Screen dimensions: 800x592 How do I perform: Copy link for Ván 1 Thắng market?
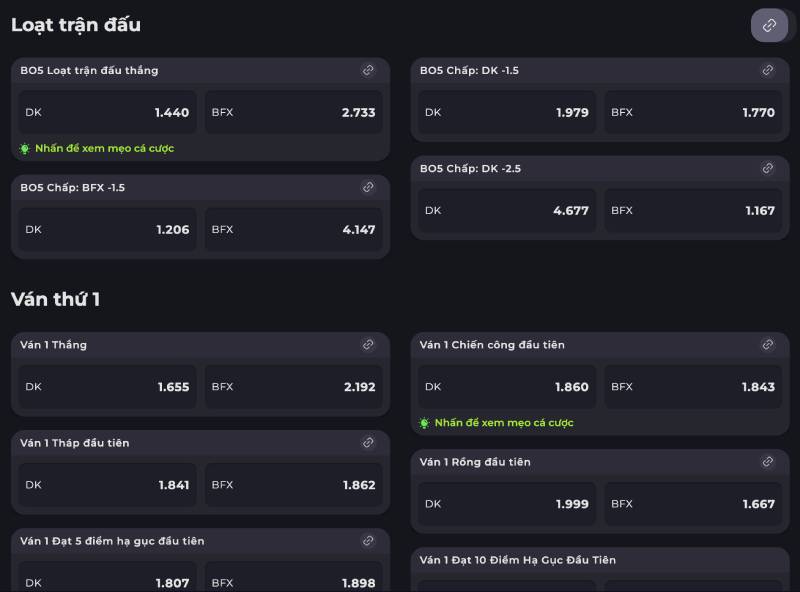point(368,344)
